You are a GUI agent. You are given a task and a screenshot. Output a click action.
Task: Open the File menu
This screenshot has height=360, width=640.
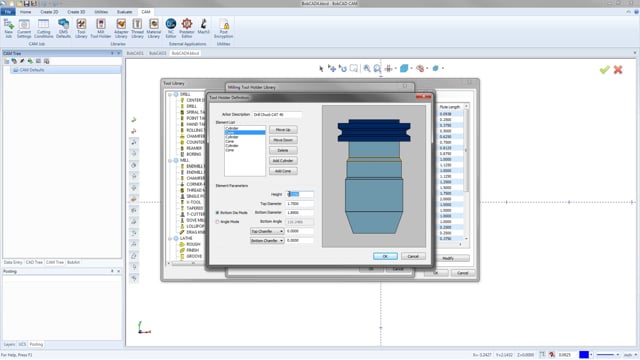click(8, 12)
